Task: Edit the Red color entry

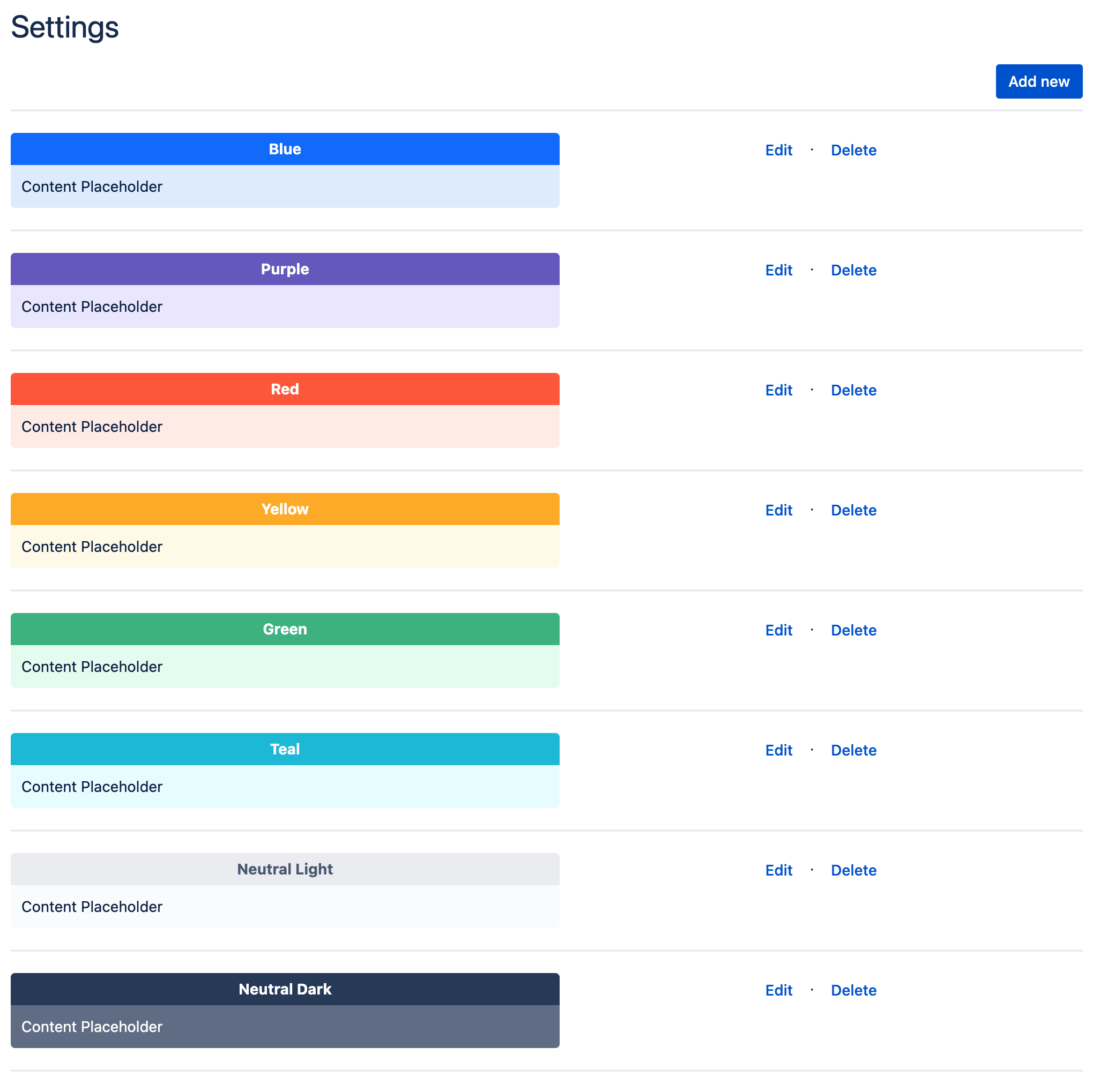Action: tap(778, 390)
